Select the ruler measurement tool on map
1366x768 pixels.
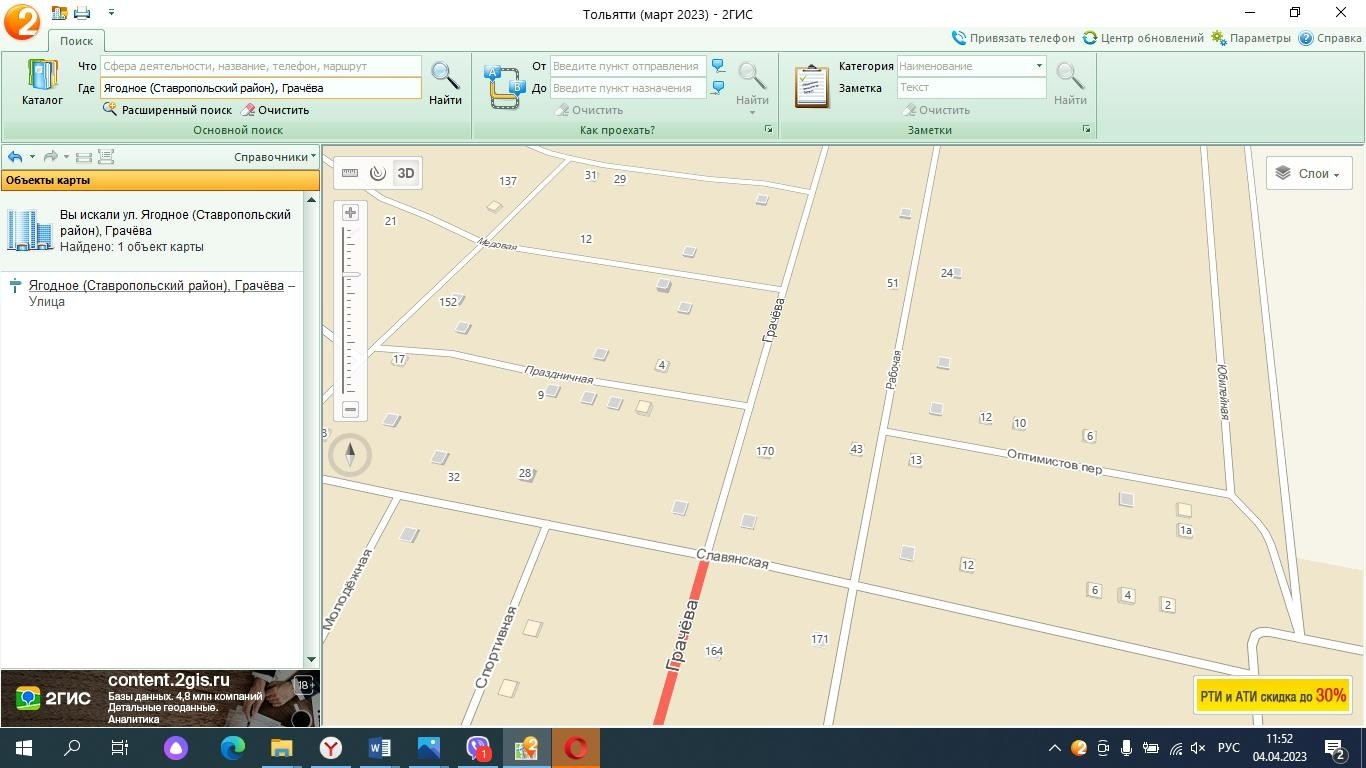[x=350, y=173]
